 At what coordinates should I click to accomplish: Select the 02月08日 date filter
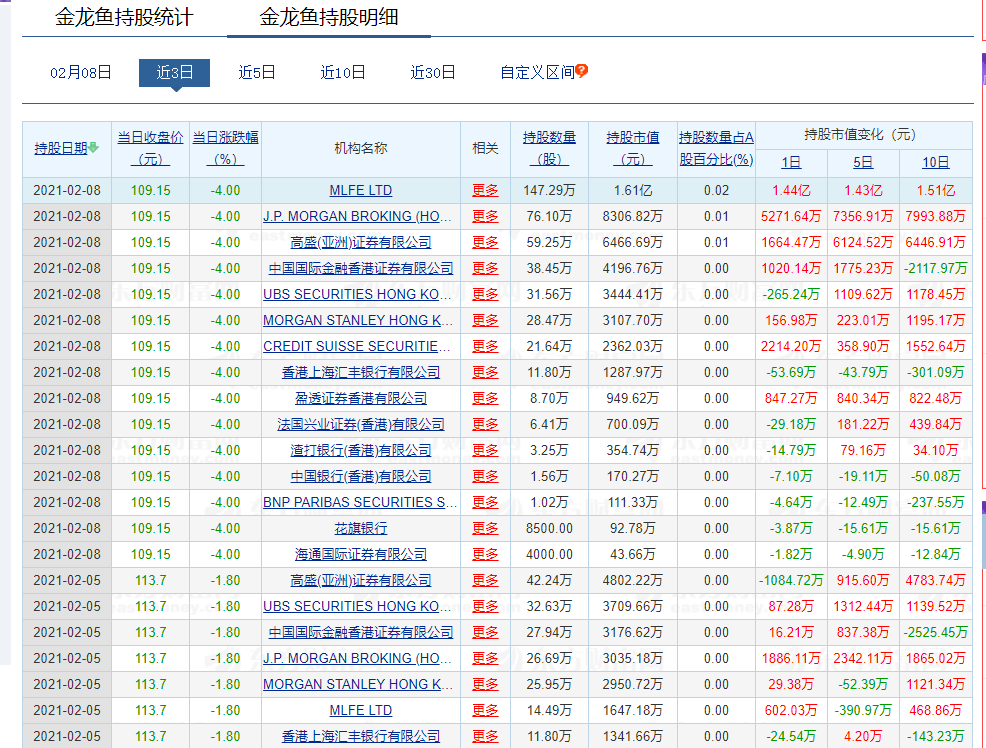click(x=80, y=72)
